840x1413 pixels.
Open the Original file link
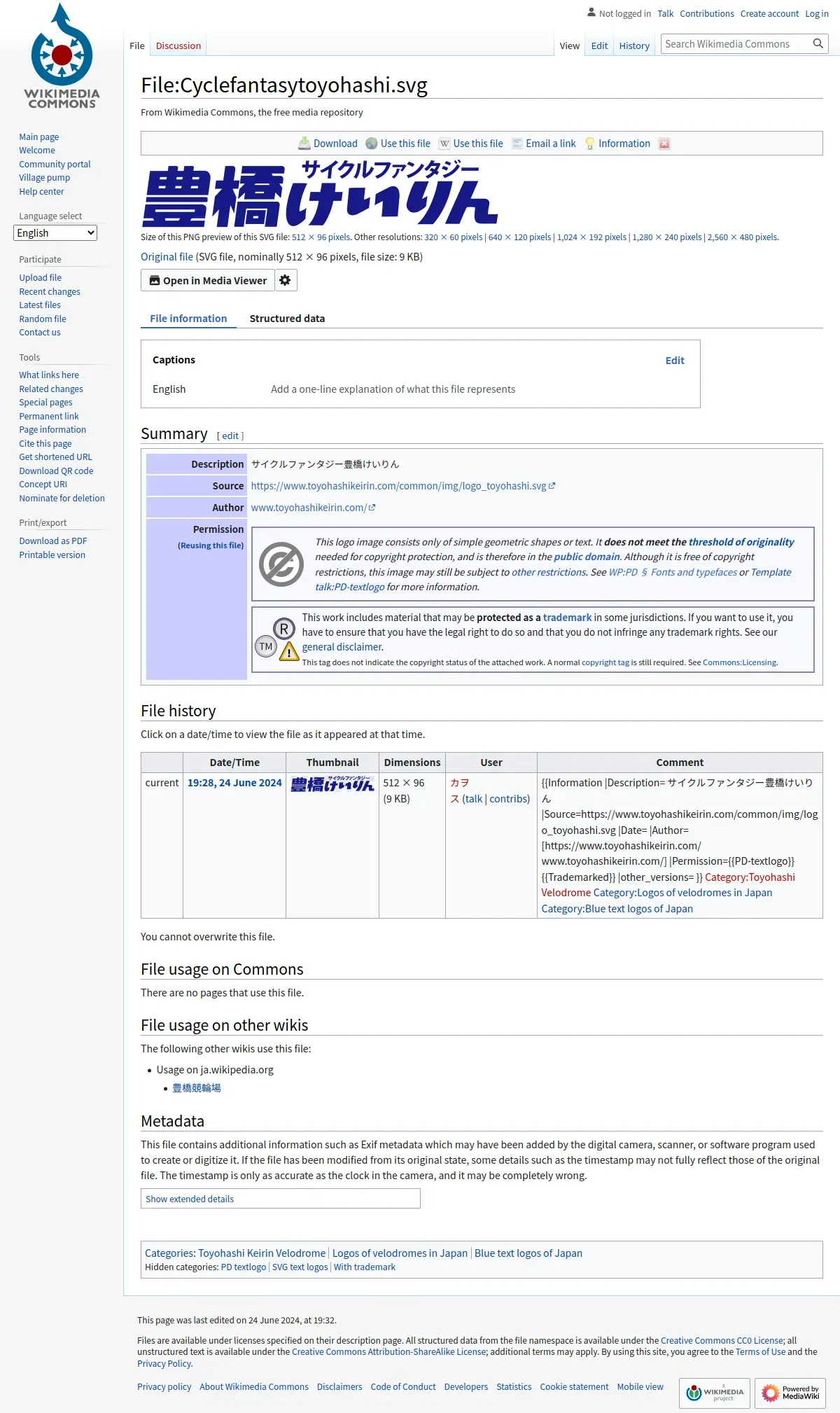click(167, 257)
